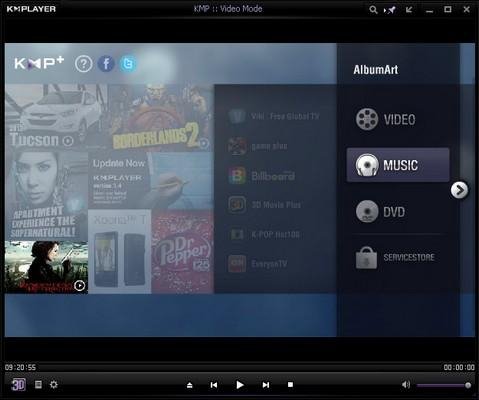Toggle the 3D mode button

(18, 385)
